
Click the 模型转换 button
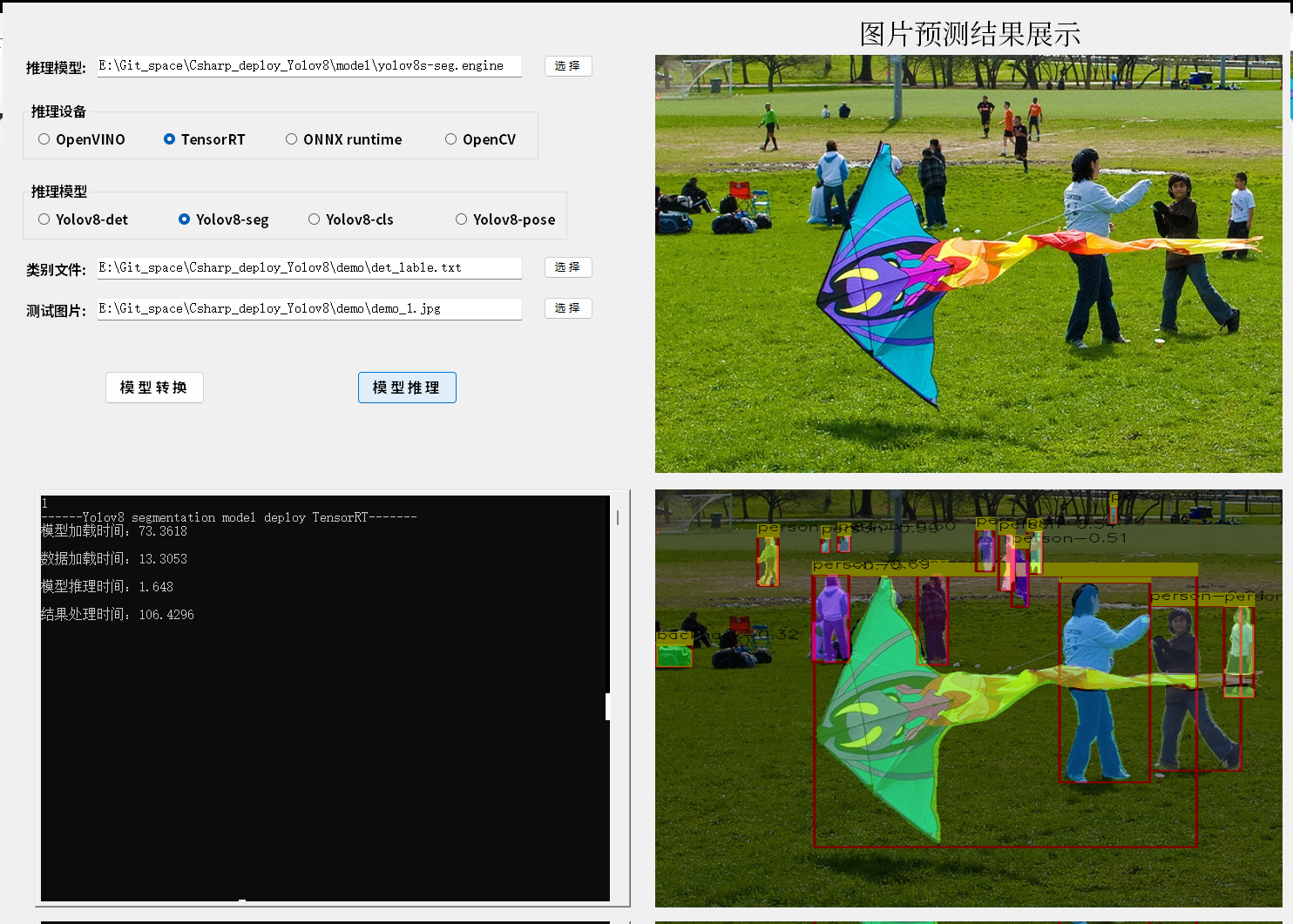point(154,388)
